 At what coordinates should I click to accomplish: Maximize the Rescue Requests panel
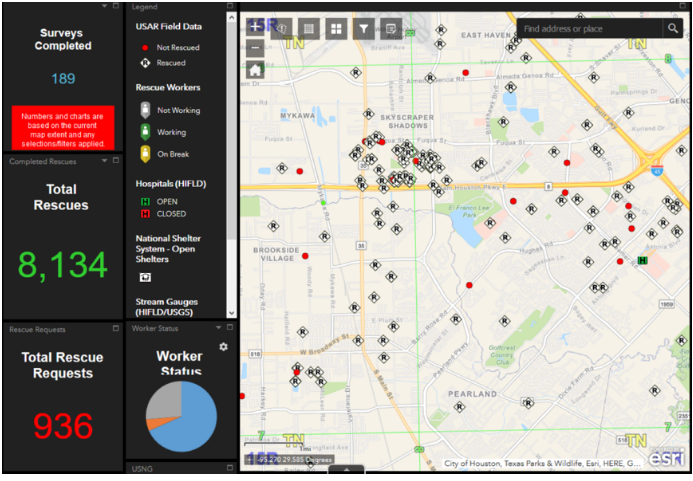tap(116, 328)
